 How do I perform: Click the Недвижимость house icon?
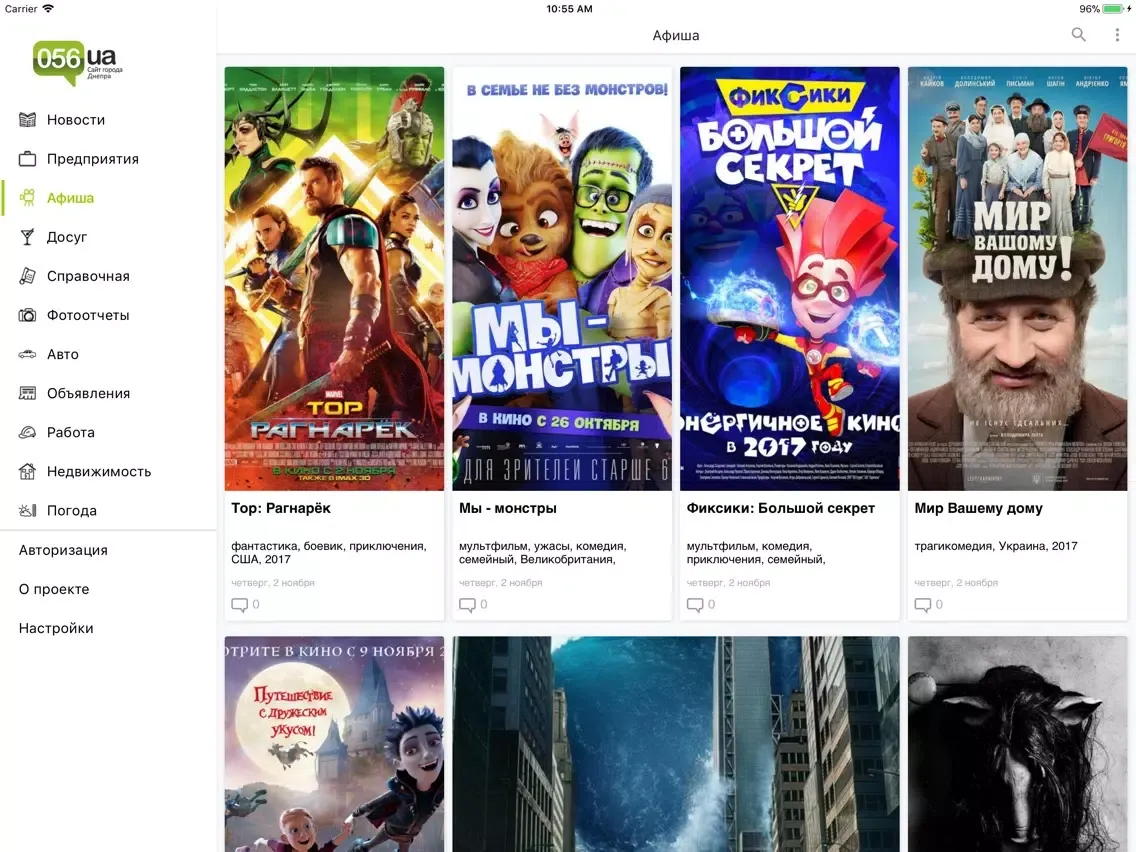pyautogui.click(x=28, y=472)
